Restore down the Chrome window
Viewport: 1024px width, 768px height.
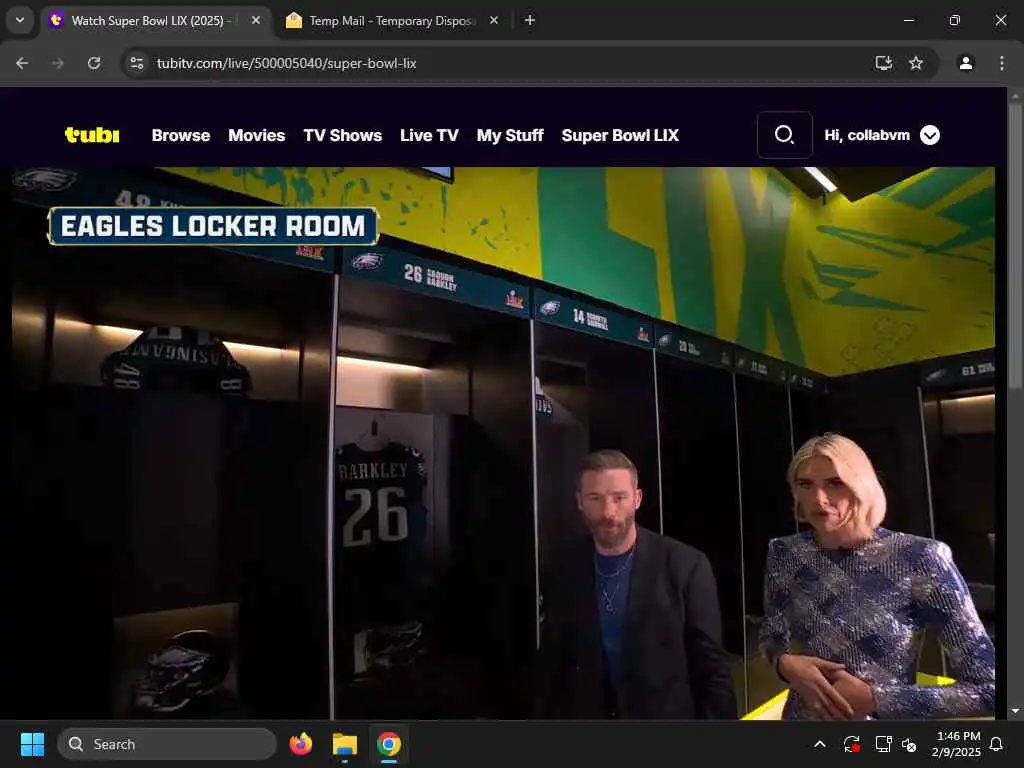click(x=955, y=20)
